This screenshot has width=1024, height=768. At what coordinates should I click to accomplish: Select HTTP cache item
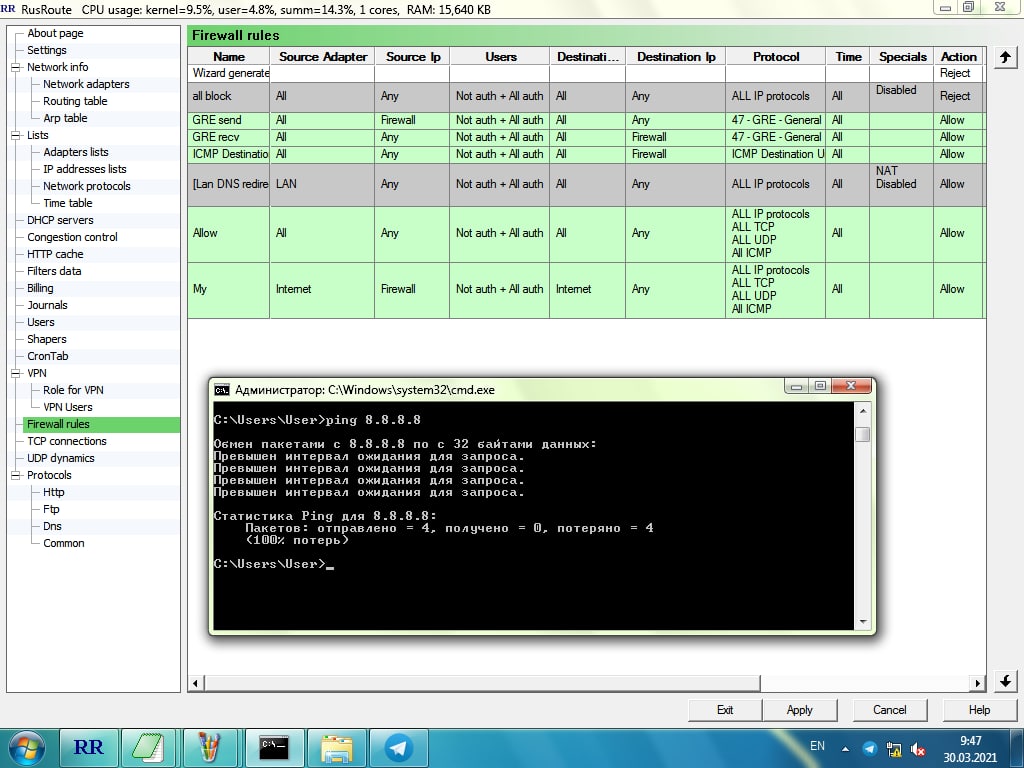pos(55,254)
